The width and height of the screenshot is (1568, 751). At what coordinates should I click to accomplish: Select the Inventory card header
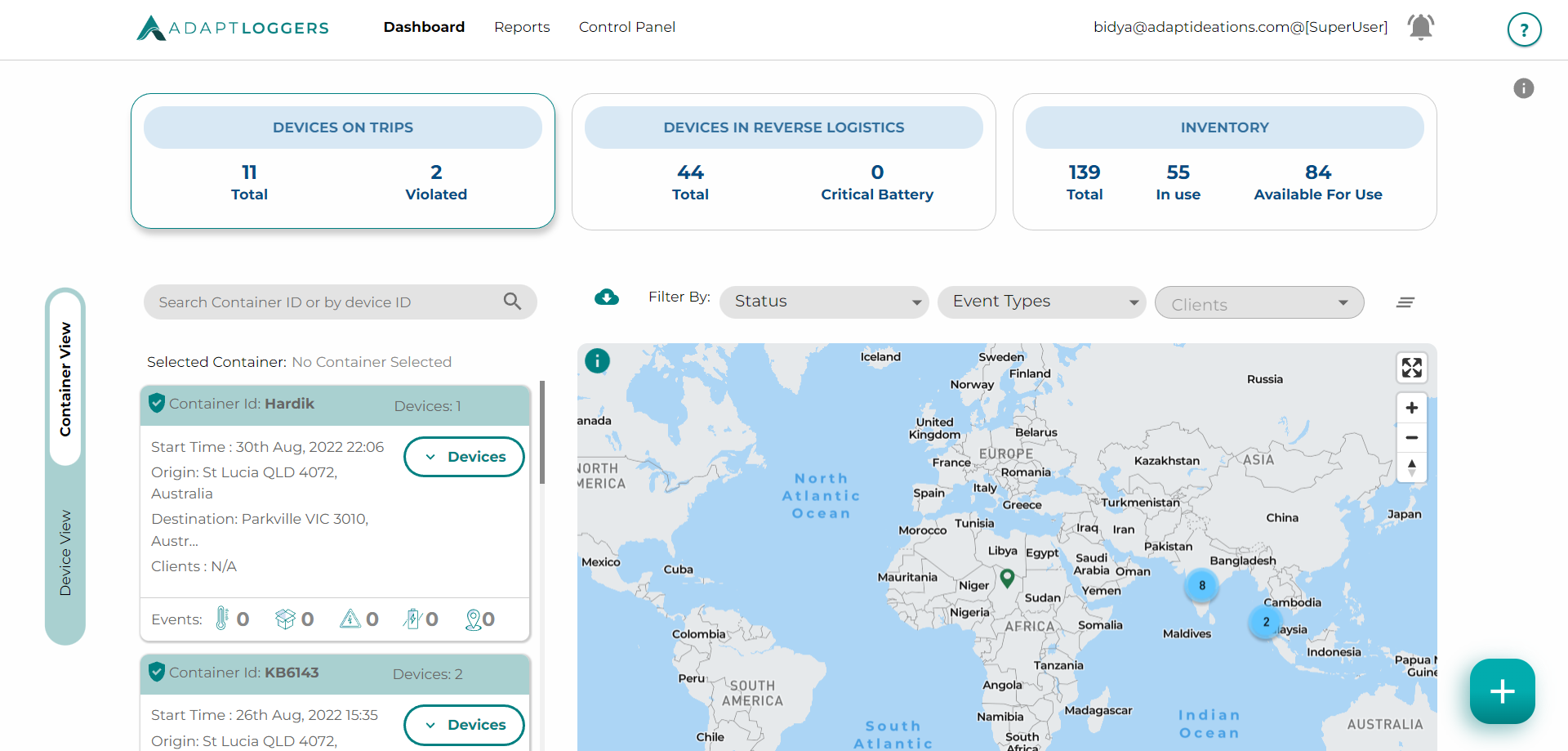pos(1225,127)
